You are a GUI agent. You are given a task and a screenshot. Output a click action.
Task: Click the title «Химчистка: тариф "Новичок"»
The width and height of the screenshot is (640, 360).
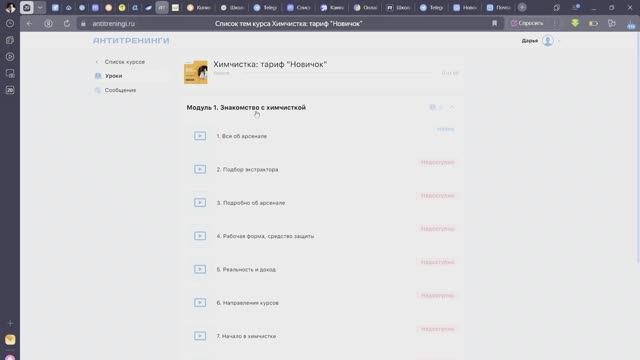270,64
